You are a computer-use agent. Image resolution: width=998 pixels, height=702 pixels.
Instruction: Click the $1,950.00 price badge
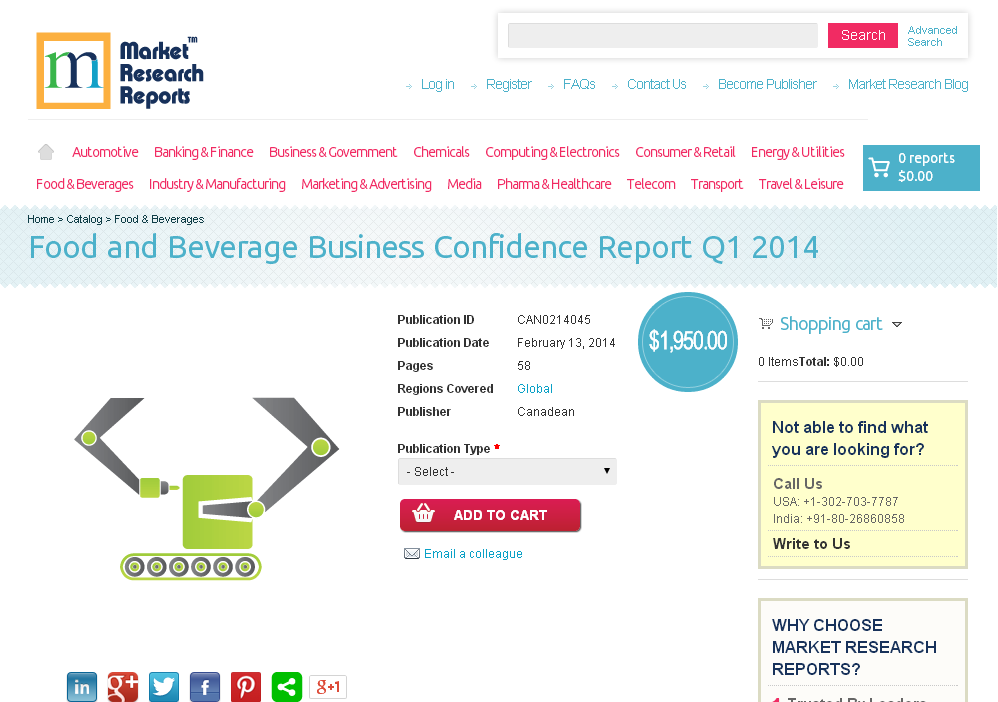click(x=687, y=341)
